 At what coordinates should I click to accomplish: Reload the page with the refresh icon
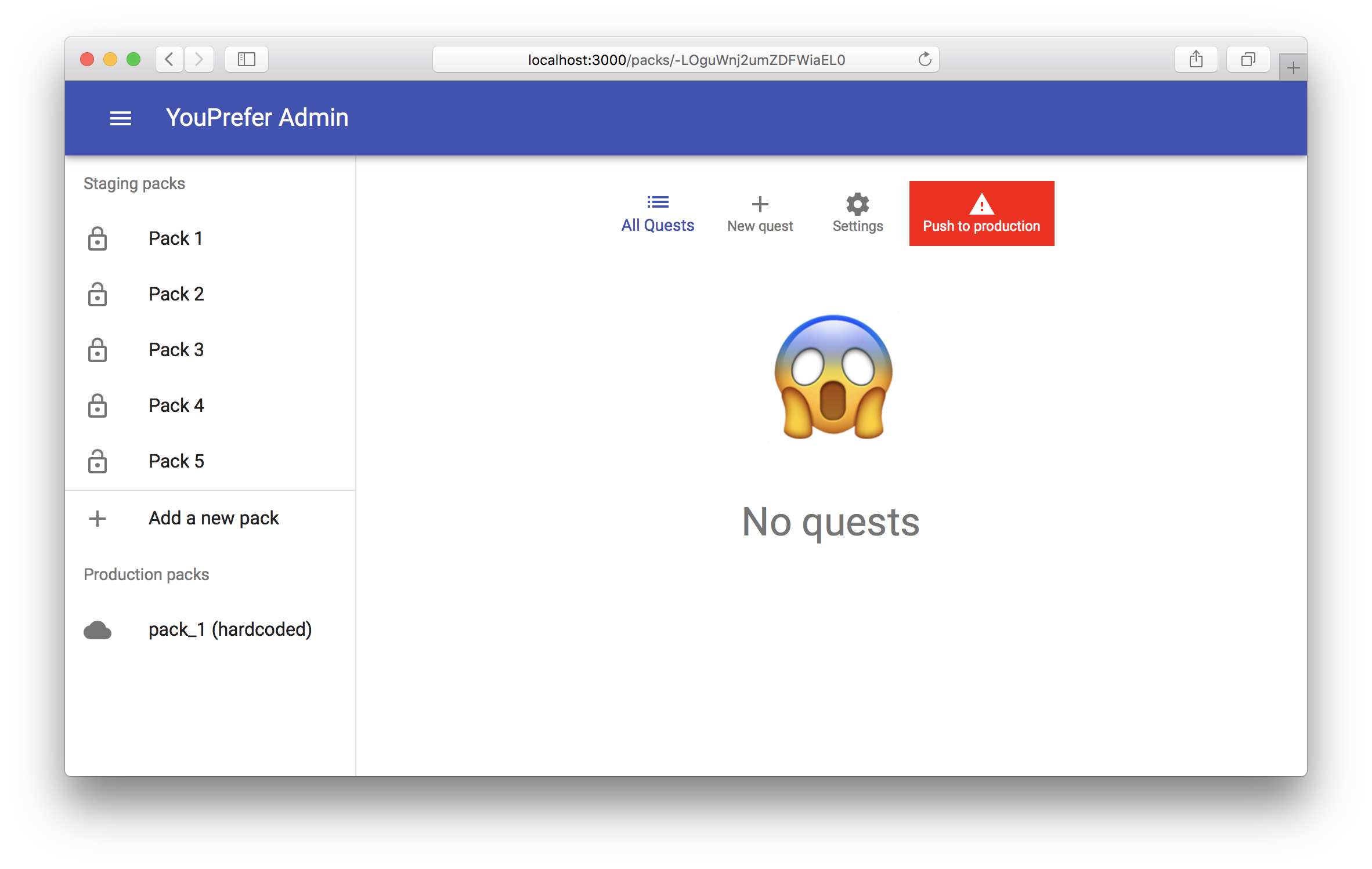(x=925, y=59)
